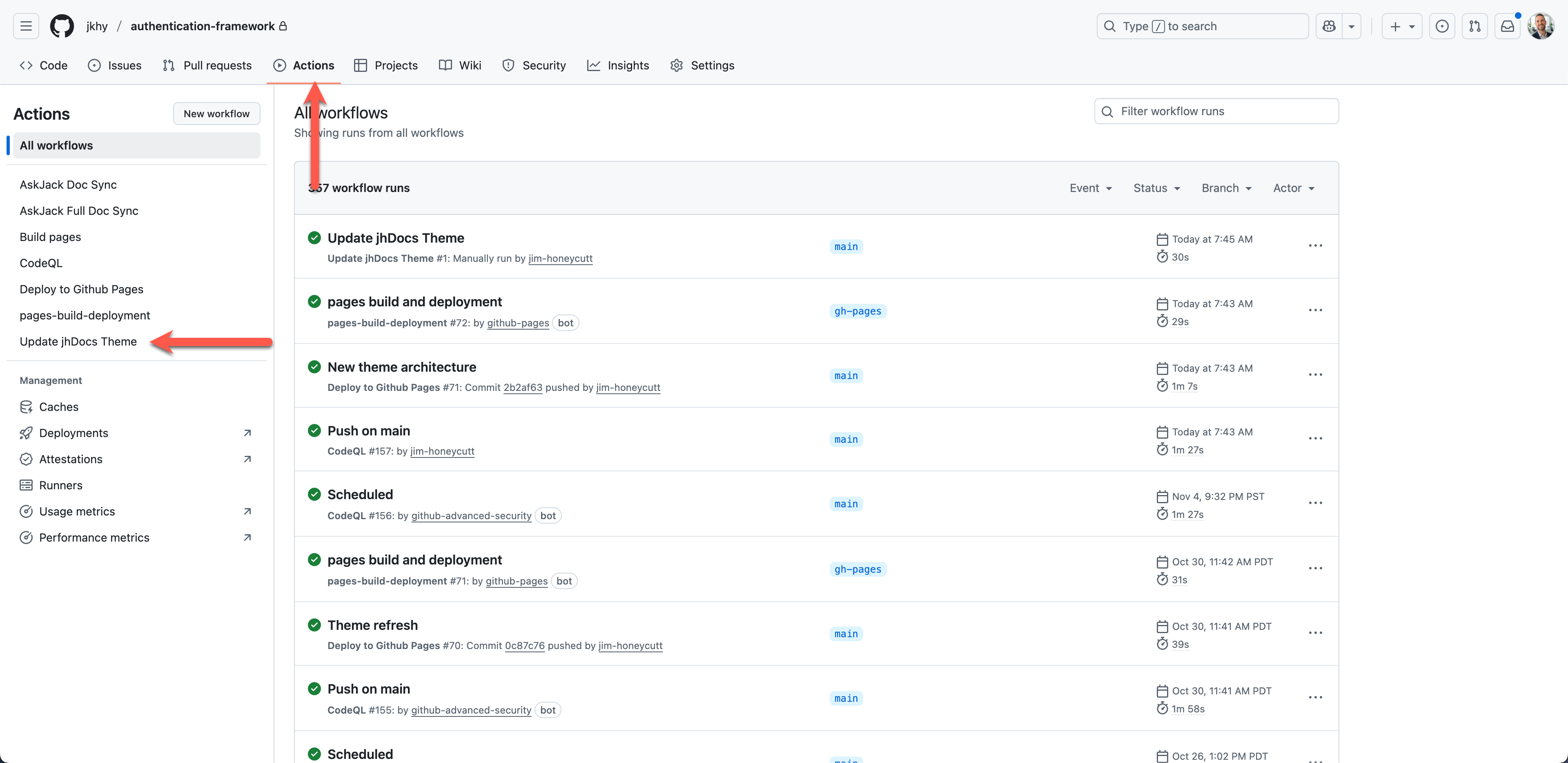Open the notifications inbox icon
This screenshot has height=763, width=1568.
(x=1507, y=26)
